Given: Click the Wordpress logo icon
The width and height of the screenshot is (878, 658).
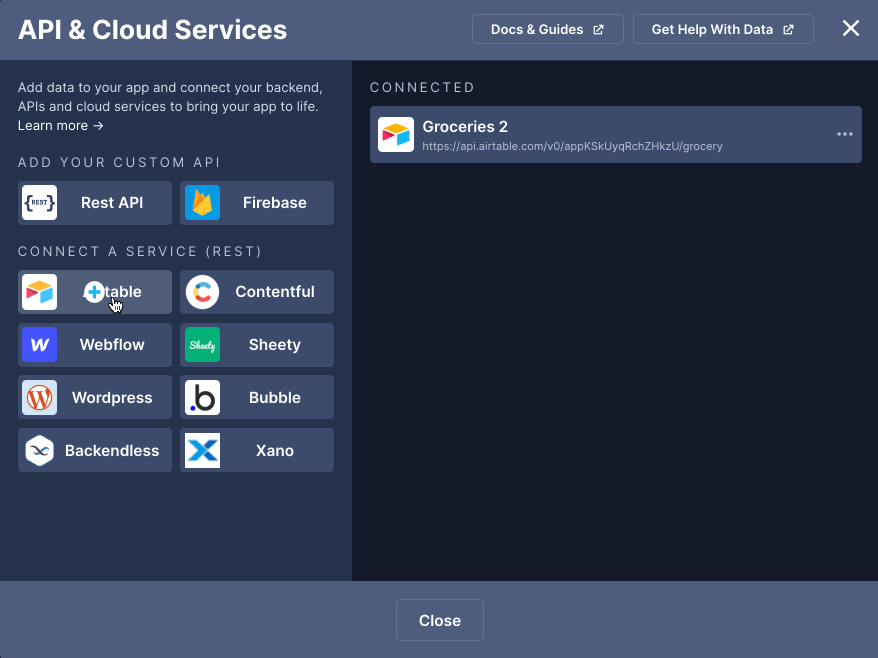Looking at the screenshot, I should 39,398.
